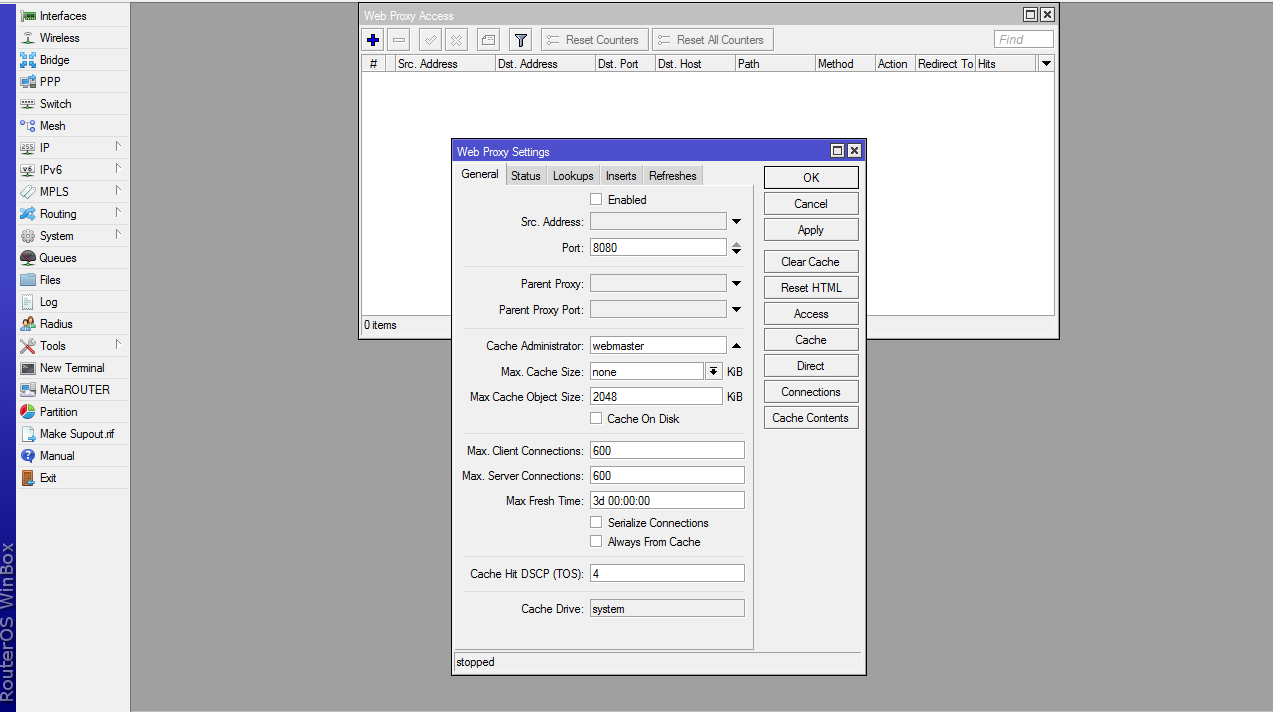
Task: Click the Cache Administrator input field
Action: (x=657, y=346)
